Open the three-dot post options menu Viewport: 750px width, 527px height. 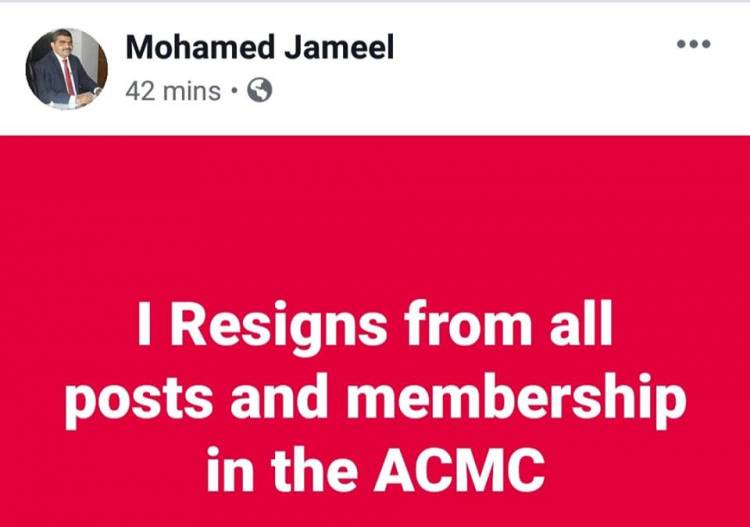[x=693, y=44]
